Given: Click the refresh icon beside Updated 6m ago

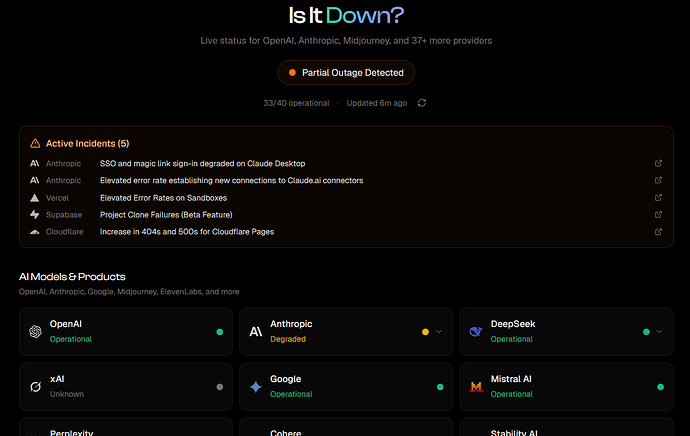Looking at the screenshot, I should 422,103.
